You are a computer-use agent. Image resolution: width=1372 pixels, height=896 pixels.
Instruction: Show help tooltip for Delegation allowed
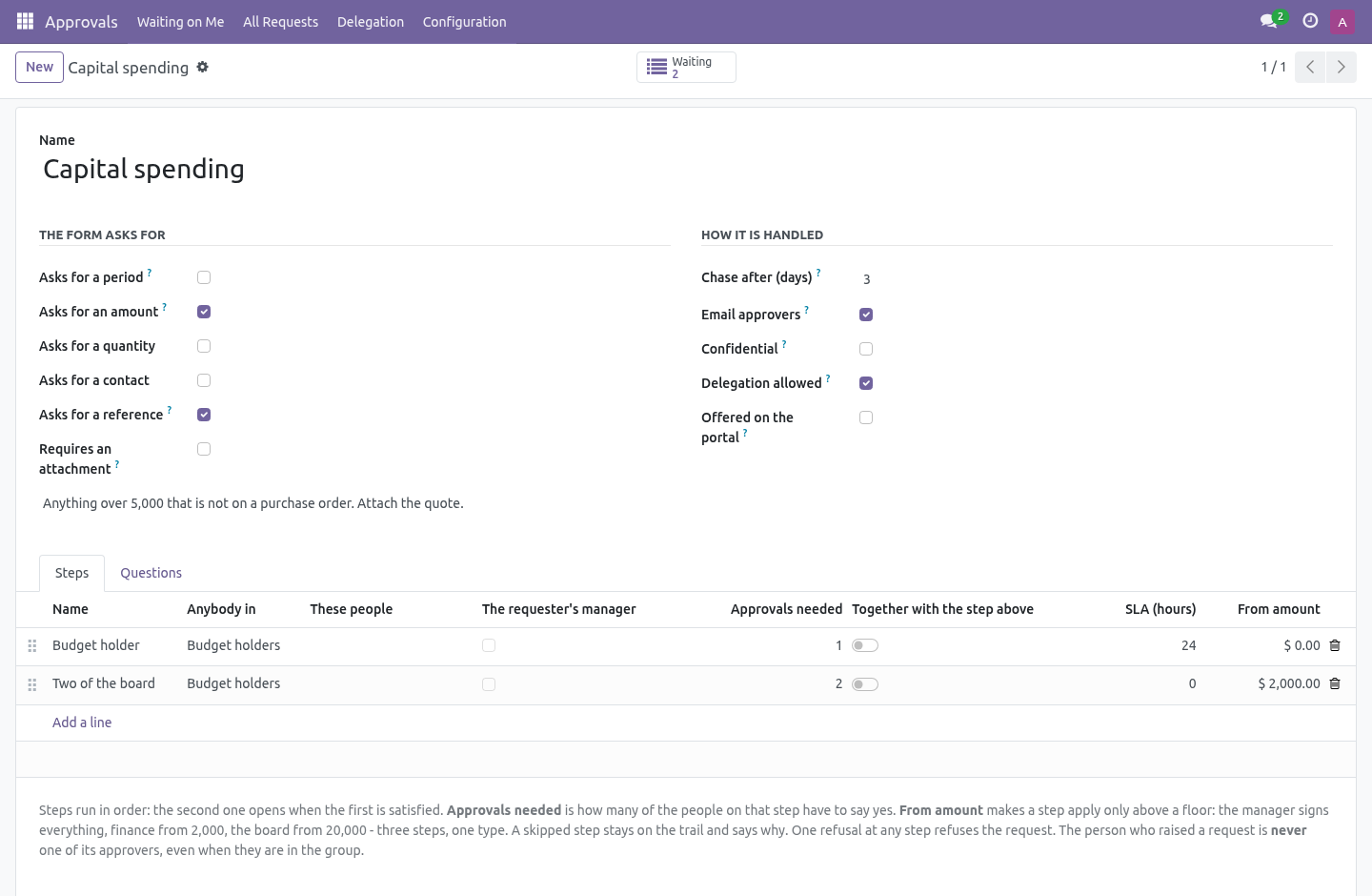pyautogui.click(x=828, y=378)
